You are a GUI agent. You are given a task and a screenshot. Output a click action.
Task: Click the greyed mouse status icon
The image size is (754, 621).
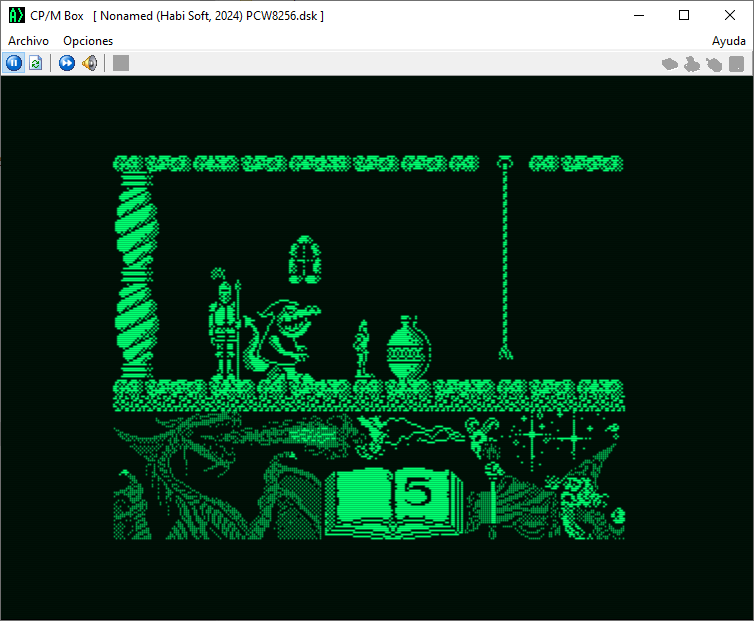click(x=714, y=63)
